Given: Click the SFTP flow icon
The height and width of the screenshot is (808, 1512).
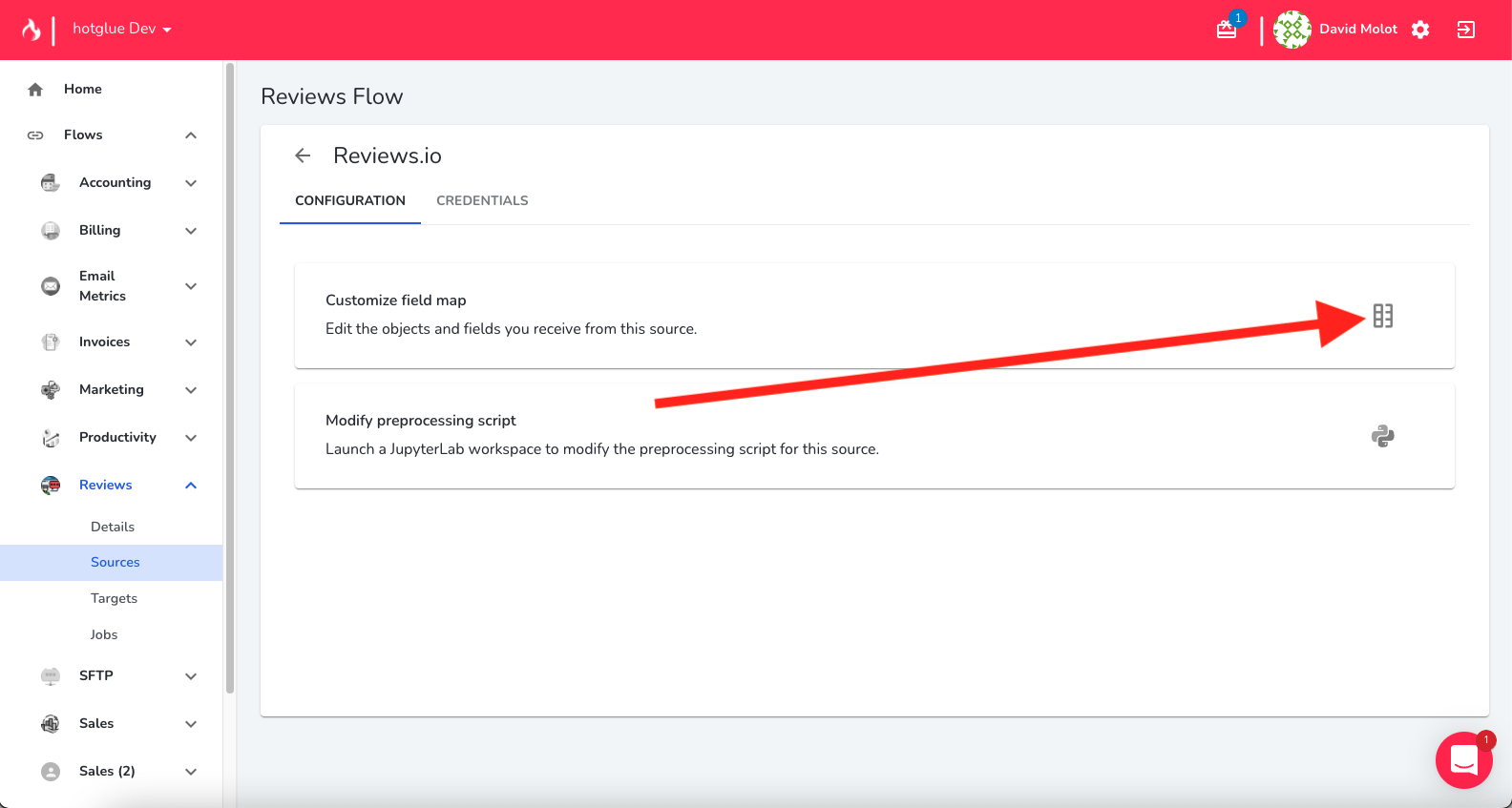Looking at the screenshot, I should 51,675.
